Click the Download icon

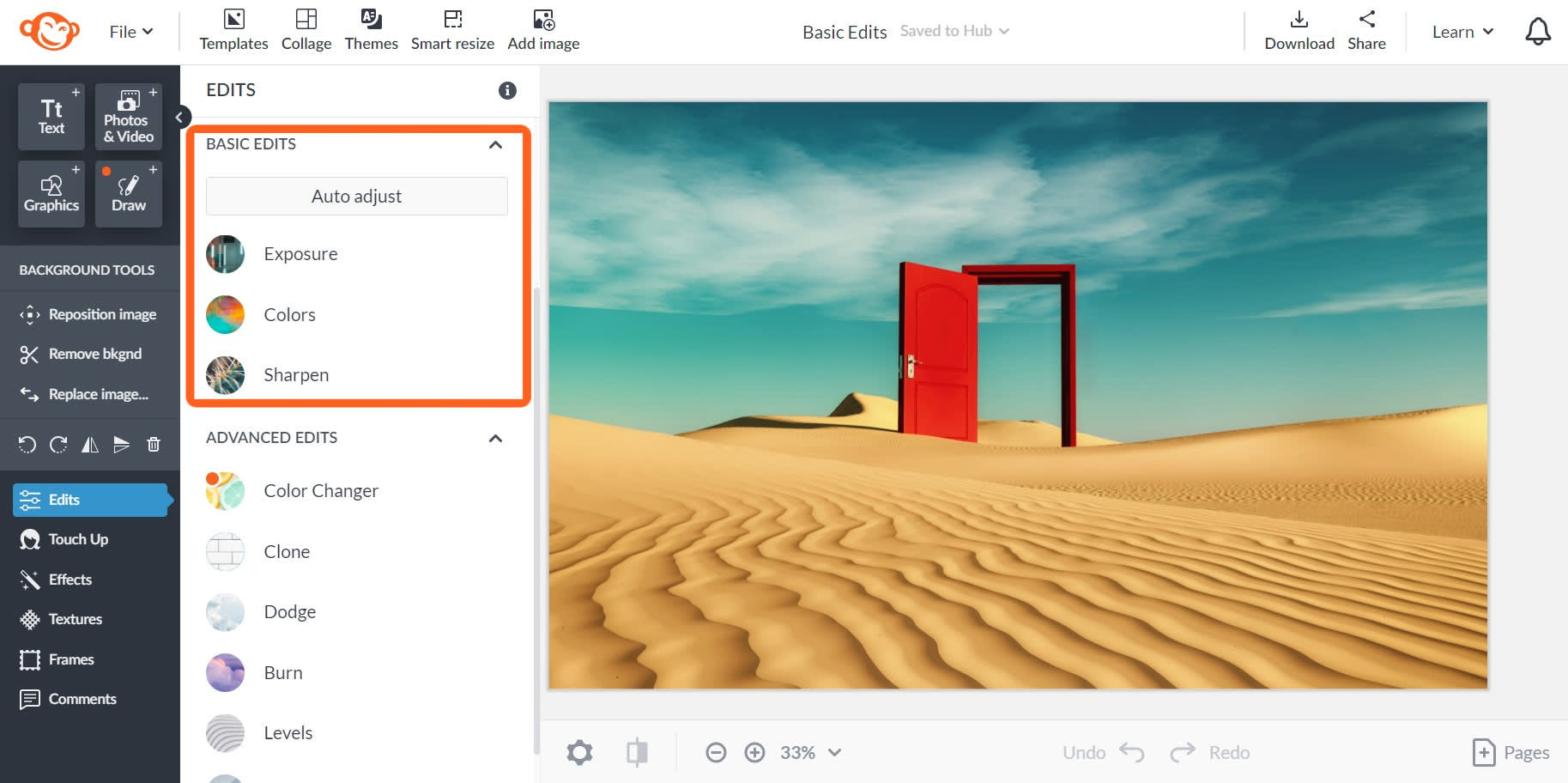tap(1299, 20)
